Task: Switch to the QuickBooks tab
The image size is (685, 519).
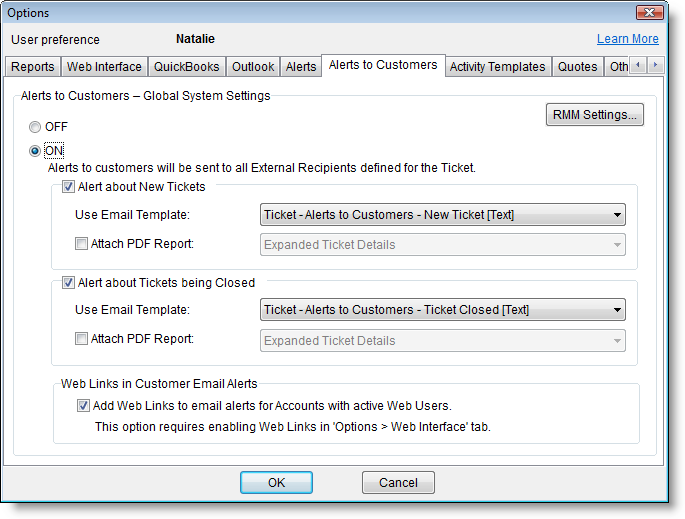Action: point(187,67)
